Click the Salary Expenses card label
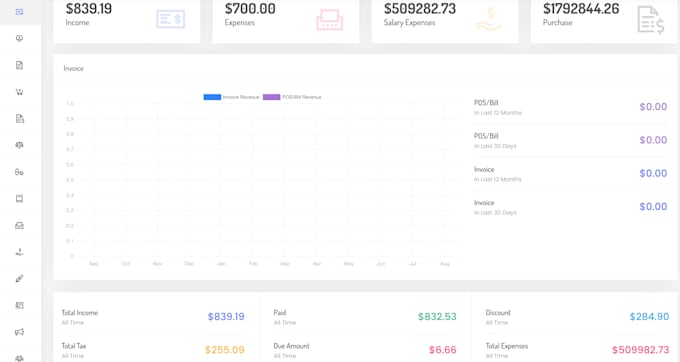 coord(409,23)
